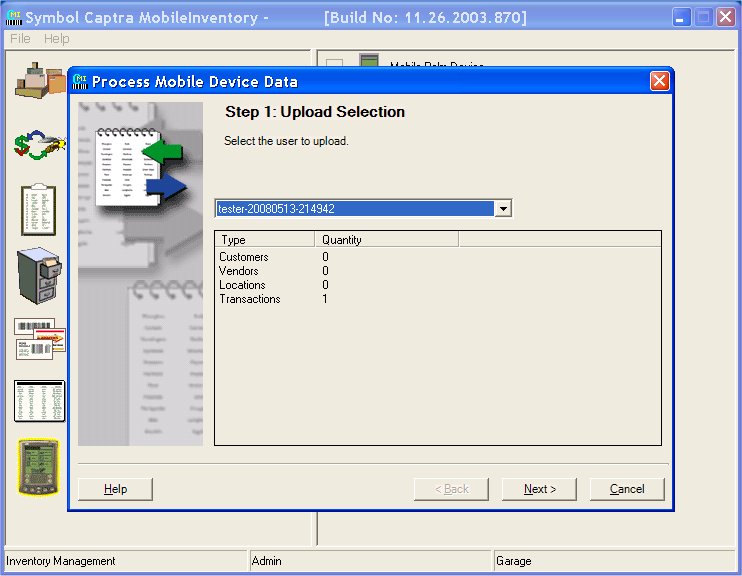Close the Process Mobile Device Data dialog
Screen dimensions: 742x576
(660, 81)
